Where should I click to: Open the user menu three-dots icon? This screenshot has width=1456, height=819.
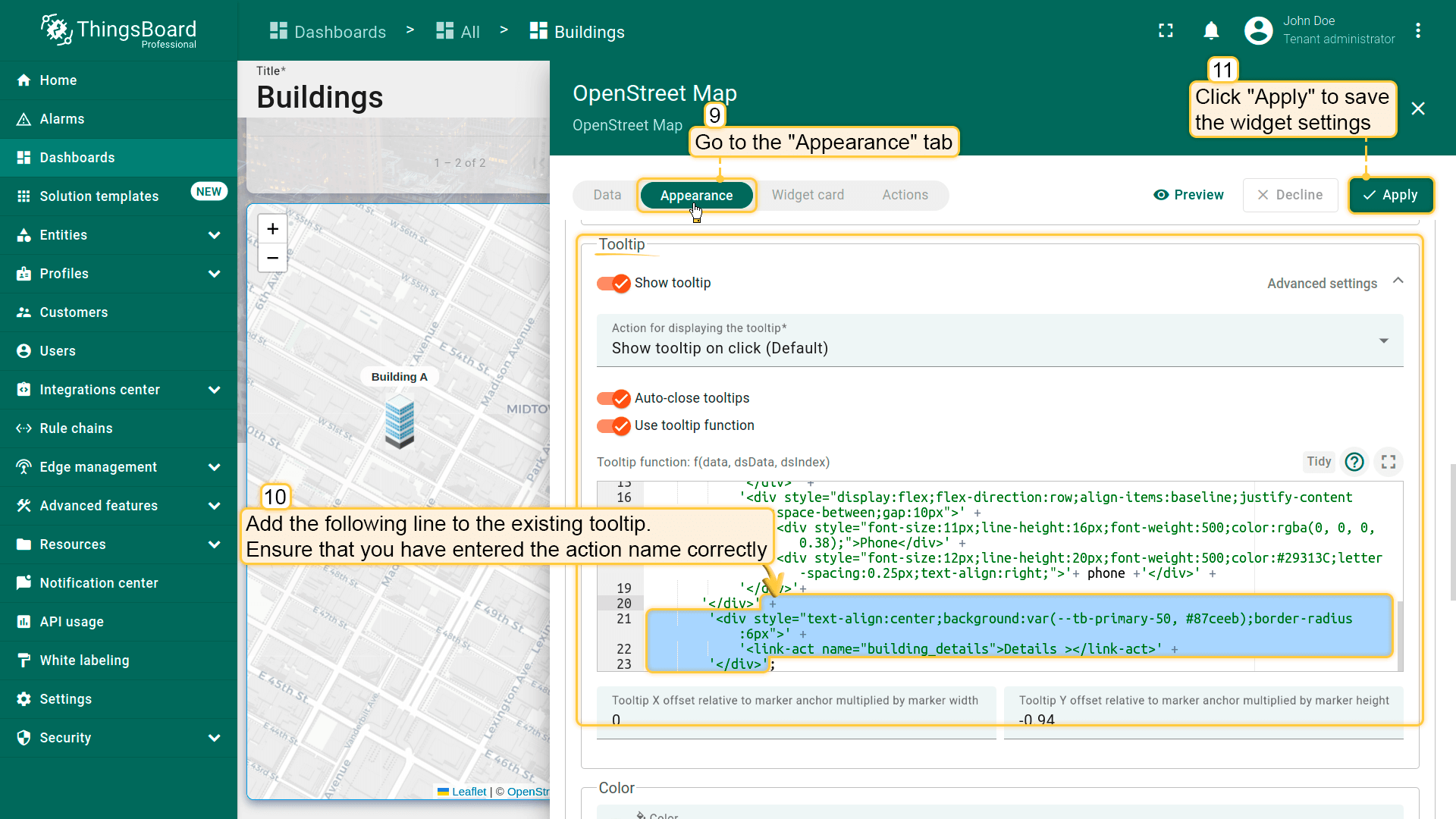1417,31
